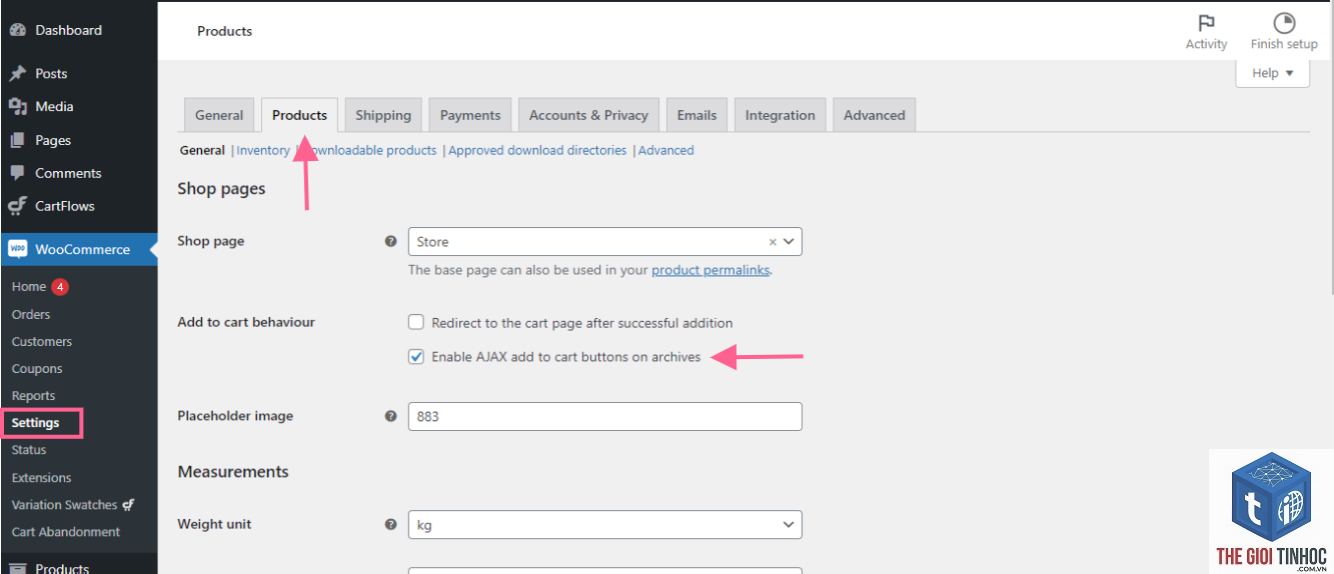This screenshot has height=574, width=1334.
Task: Expand the Help dropdown
Action: (x=1272, y=73)
